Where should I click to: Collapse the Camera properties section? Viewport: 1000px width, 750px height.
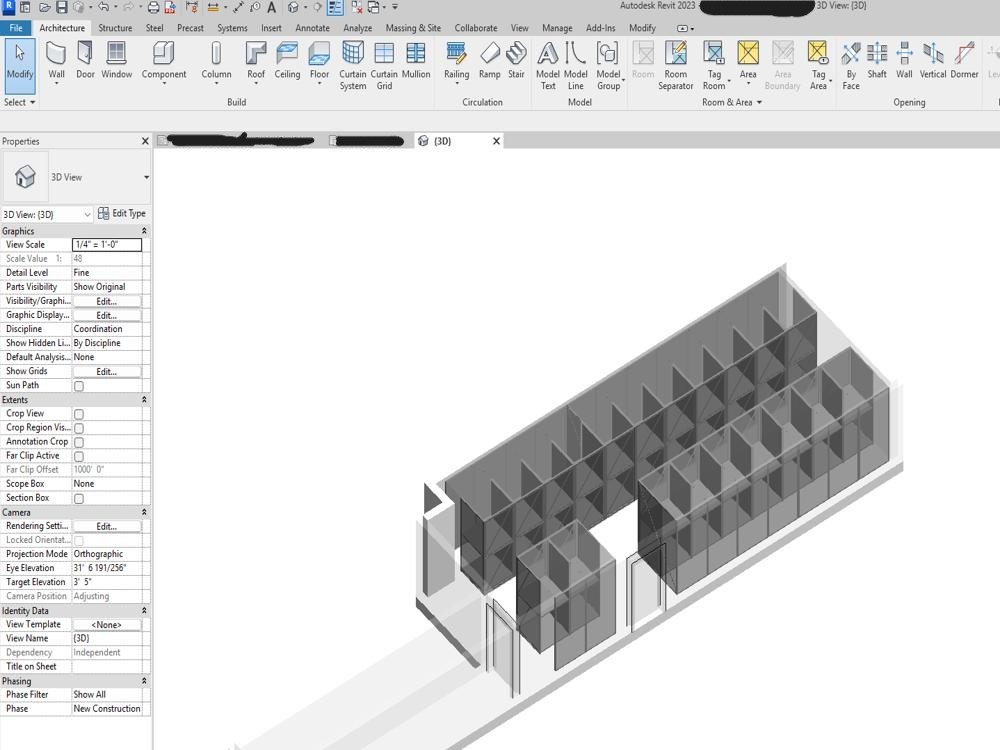[144, 512]
